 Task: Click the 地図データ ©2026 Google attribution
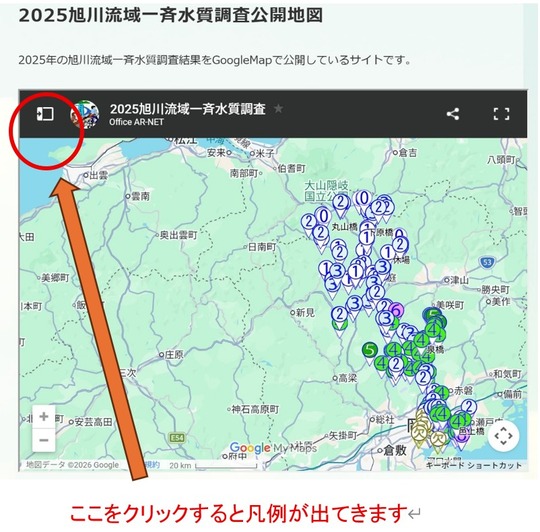tap(72, 465)
